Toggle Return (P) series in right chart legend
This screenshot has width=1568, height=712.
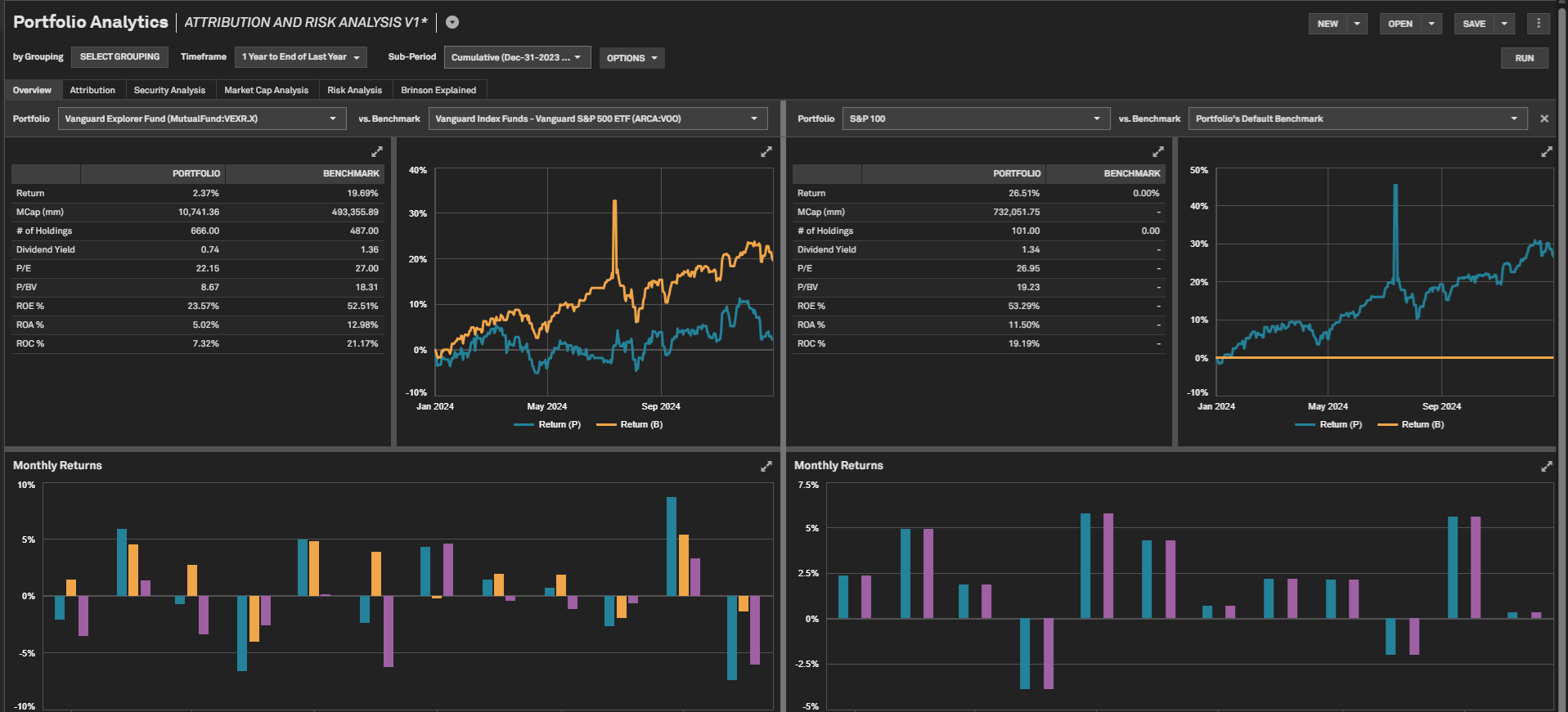click(1328, 424)
